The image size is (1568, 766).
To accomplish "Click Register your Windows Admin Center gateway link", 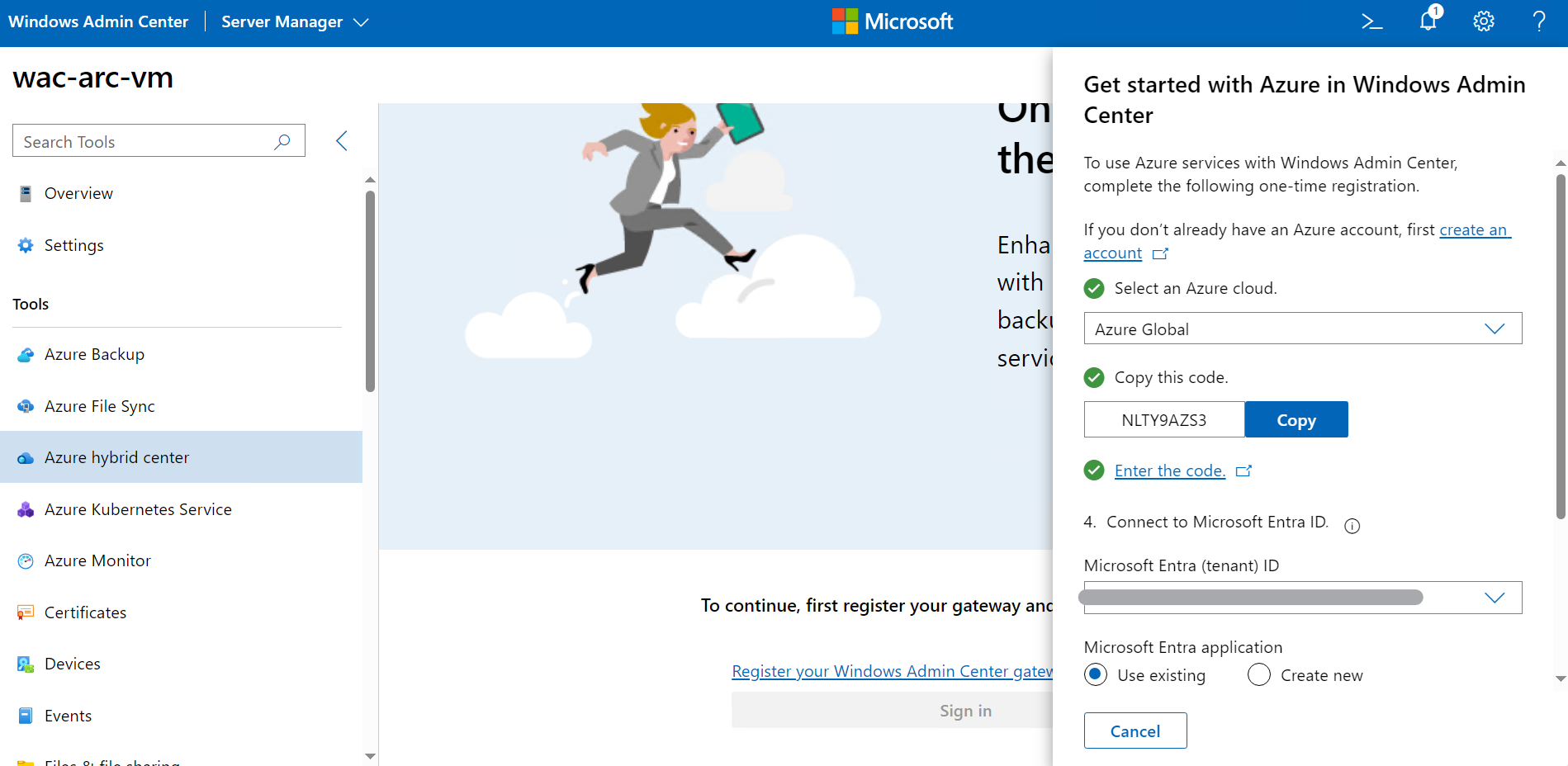I will [x=892, y=671].
